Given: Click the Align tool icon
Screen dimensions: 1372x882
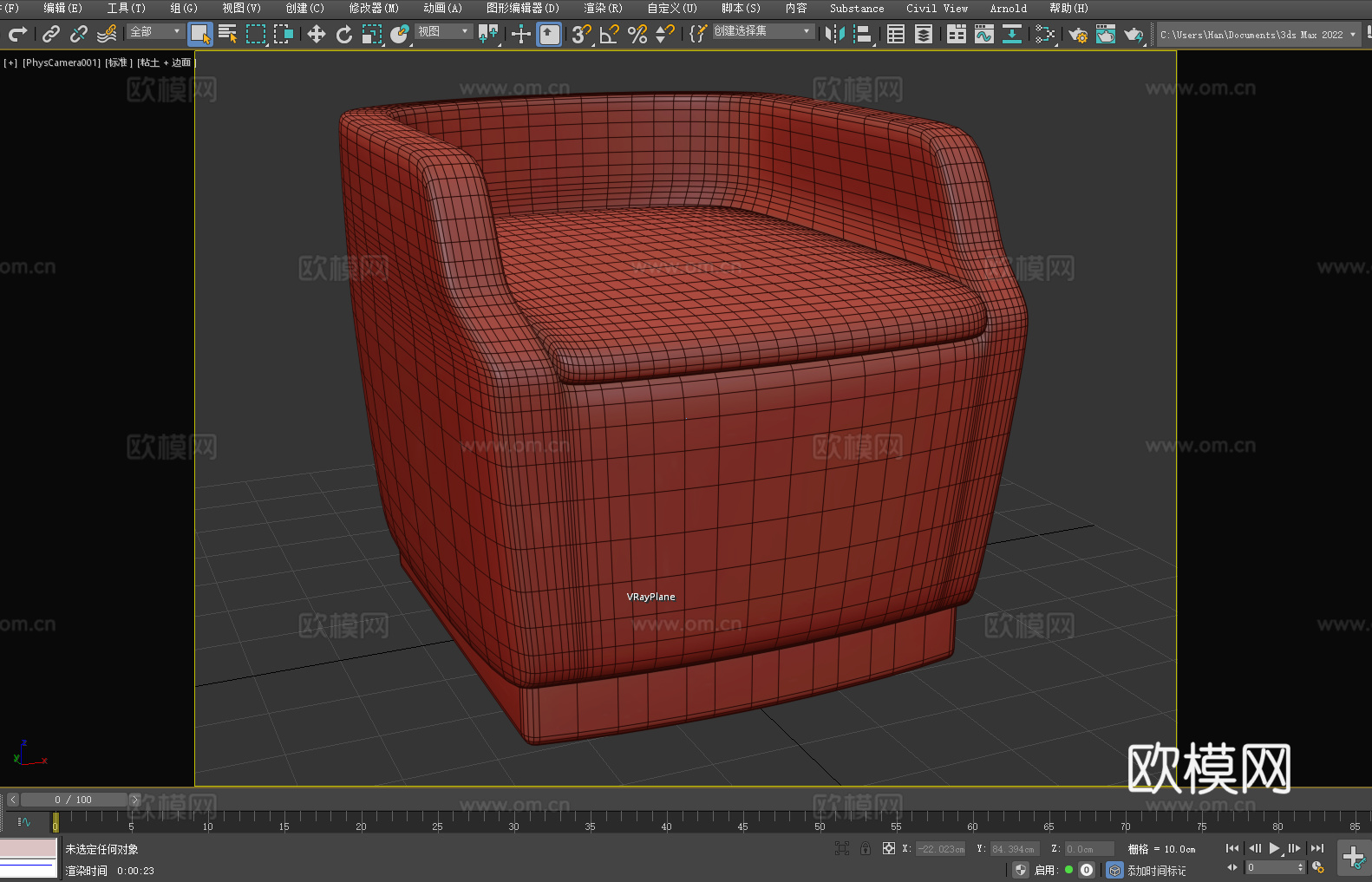Looking at the screenshot, I should (x=863, y=34).
